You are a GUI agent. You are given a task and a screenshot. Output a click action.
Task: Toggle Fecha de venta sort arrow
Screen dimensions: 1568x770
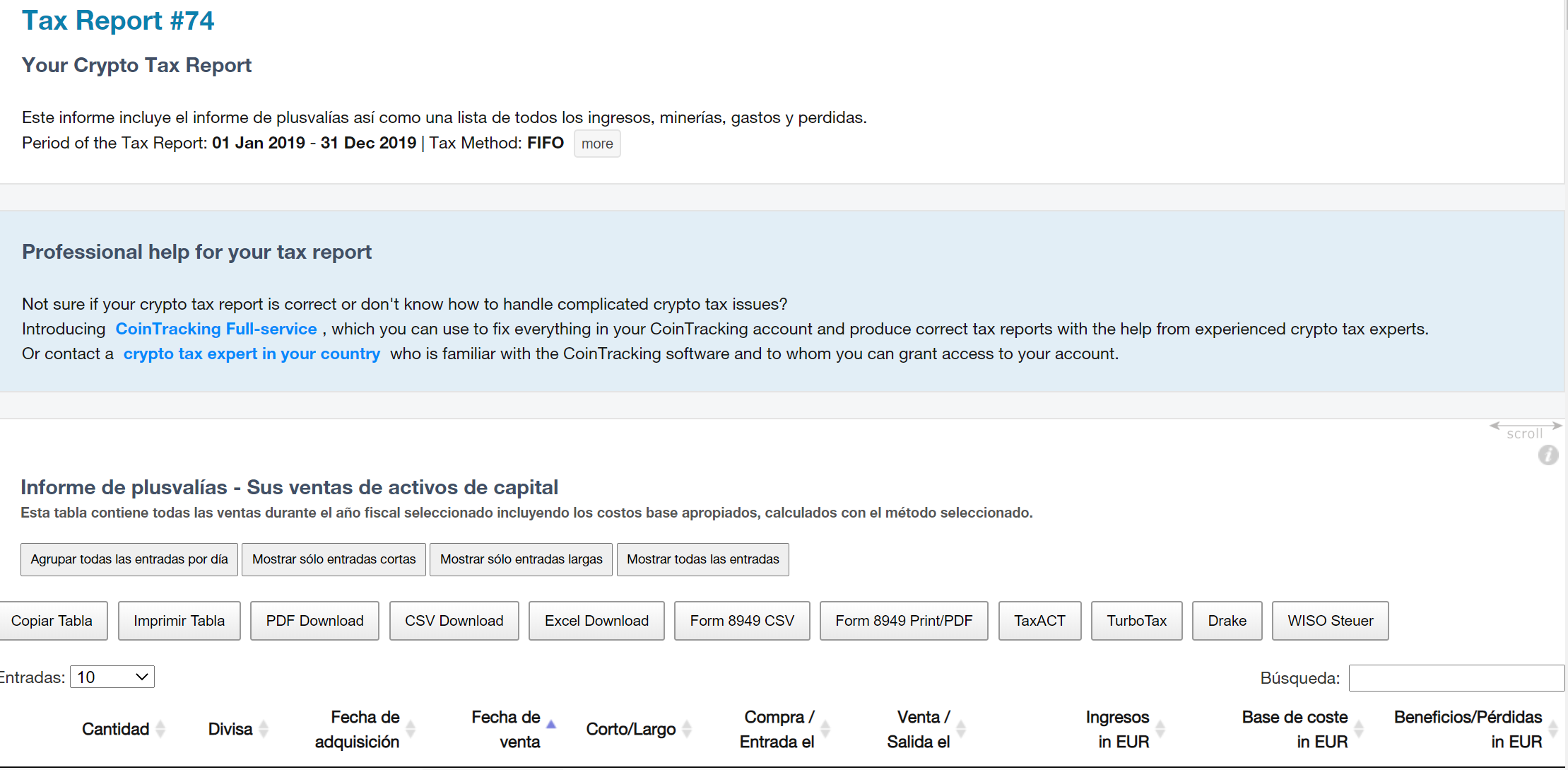coord(551,725)
